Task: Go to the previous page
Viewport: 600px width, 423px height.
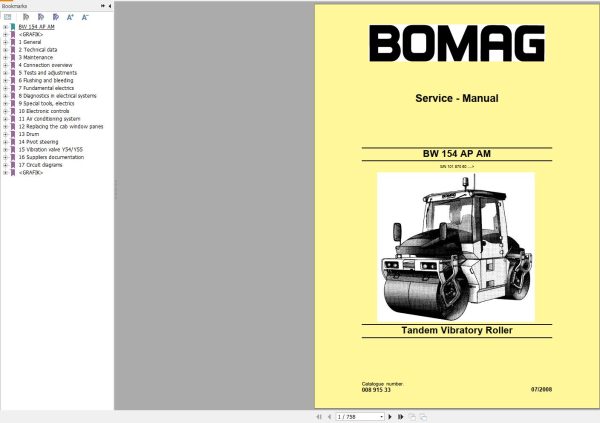Action: coord(329,416)
